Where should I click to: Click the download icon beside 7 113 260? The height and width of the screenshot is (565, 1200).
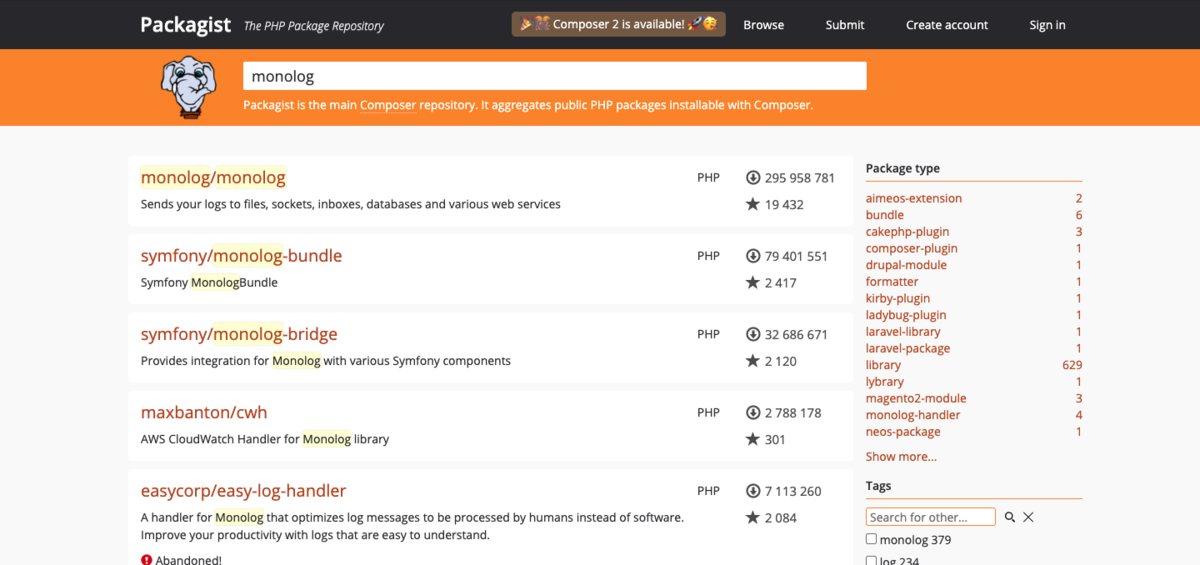pyautogui.click(x=753, y=491)
